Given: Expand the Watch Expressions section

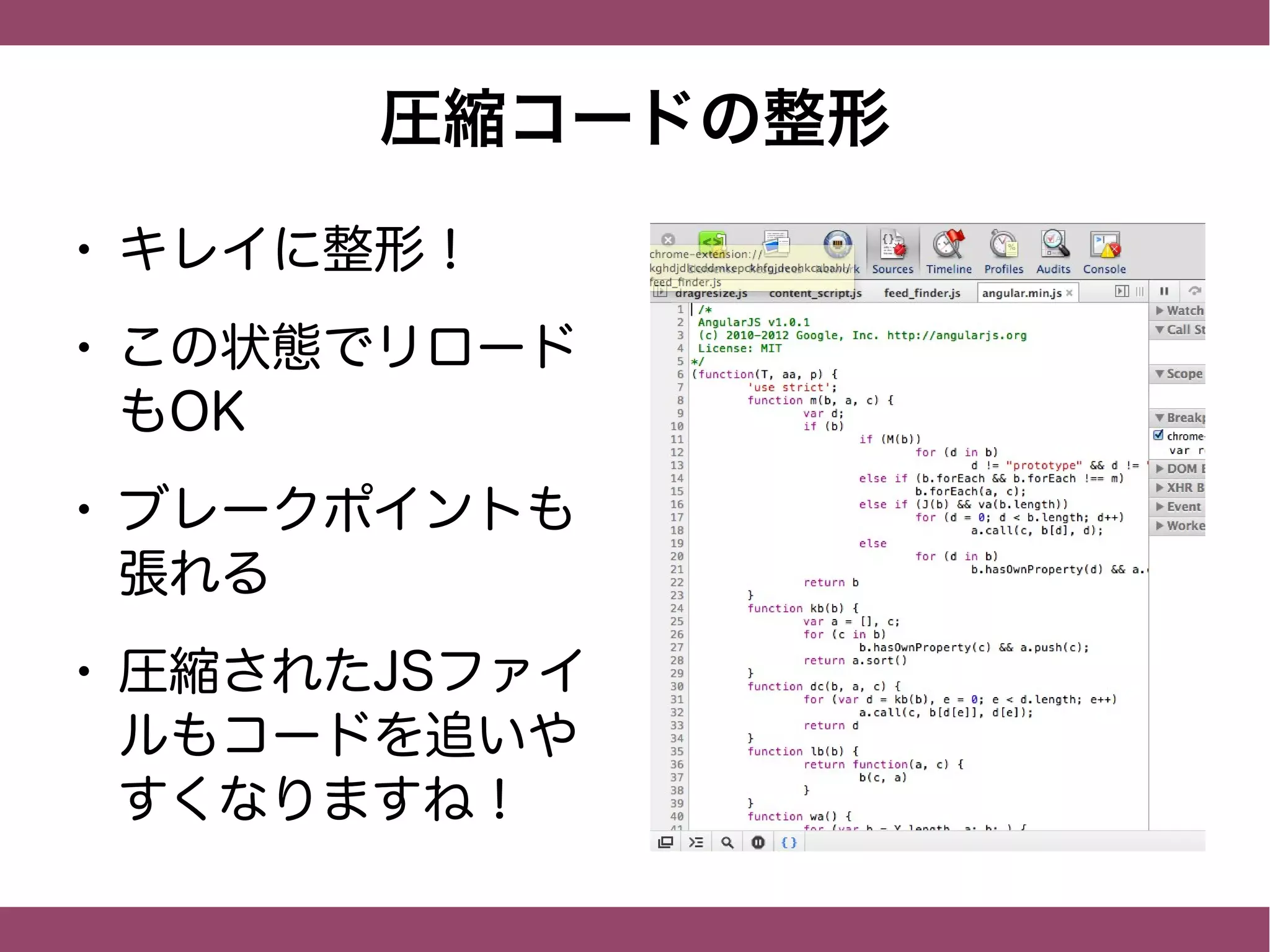Looking at the screenshot, I should (x=1178, y=310).
